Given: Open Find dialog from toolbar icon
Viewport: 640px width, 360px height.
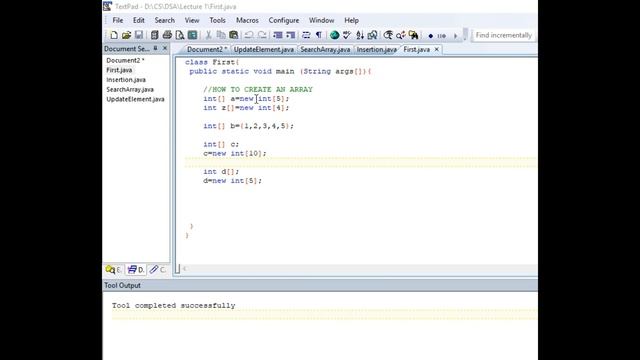Looking at the screenshot, I should coord(388,35).
